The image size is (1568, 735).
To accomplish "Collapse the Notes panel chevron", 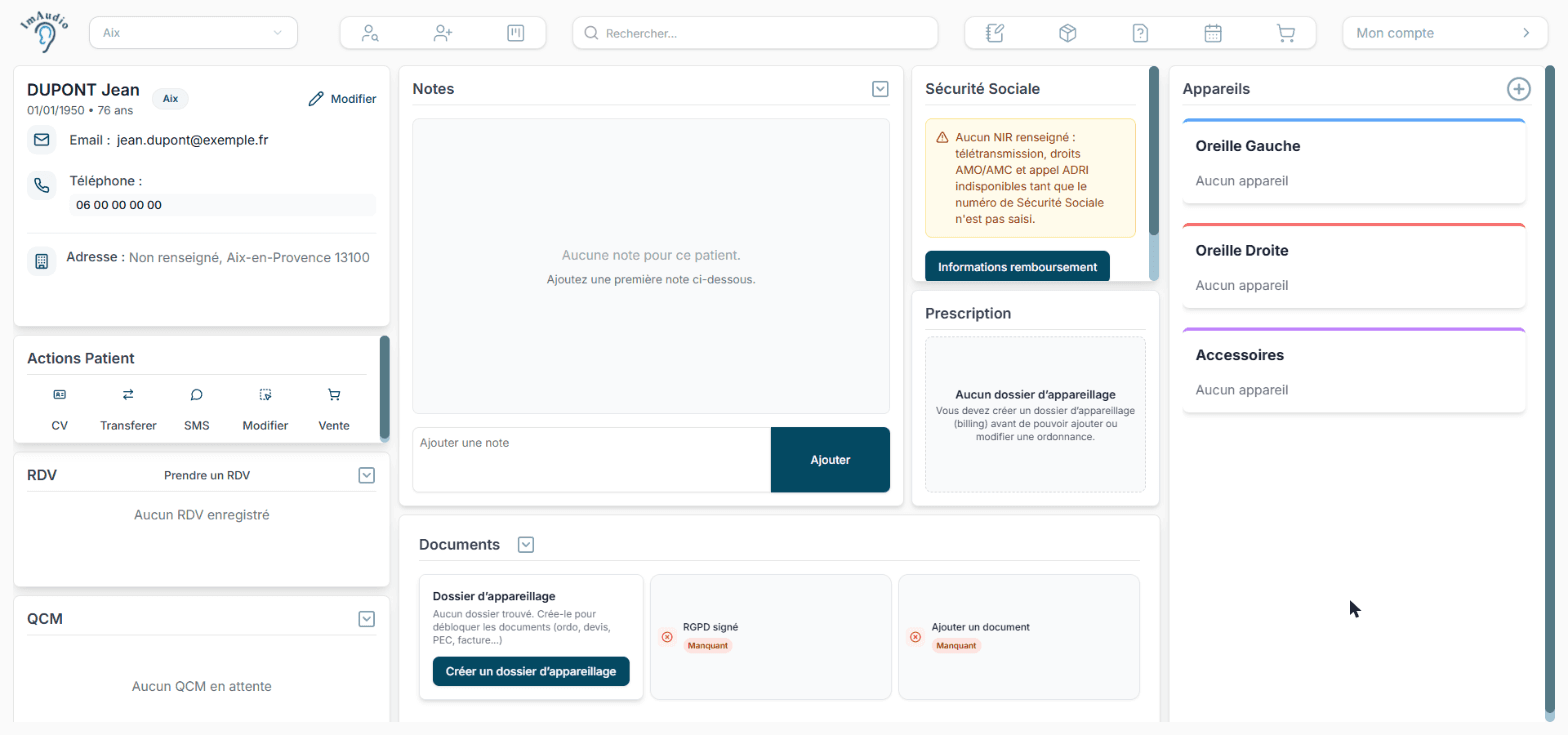I will click(880, 89).
